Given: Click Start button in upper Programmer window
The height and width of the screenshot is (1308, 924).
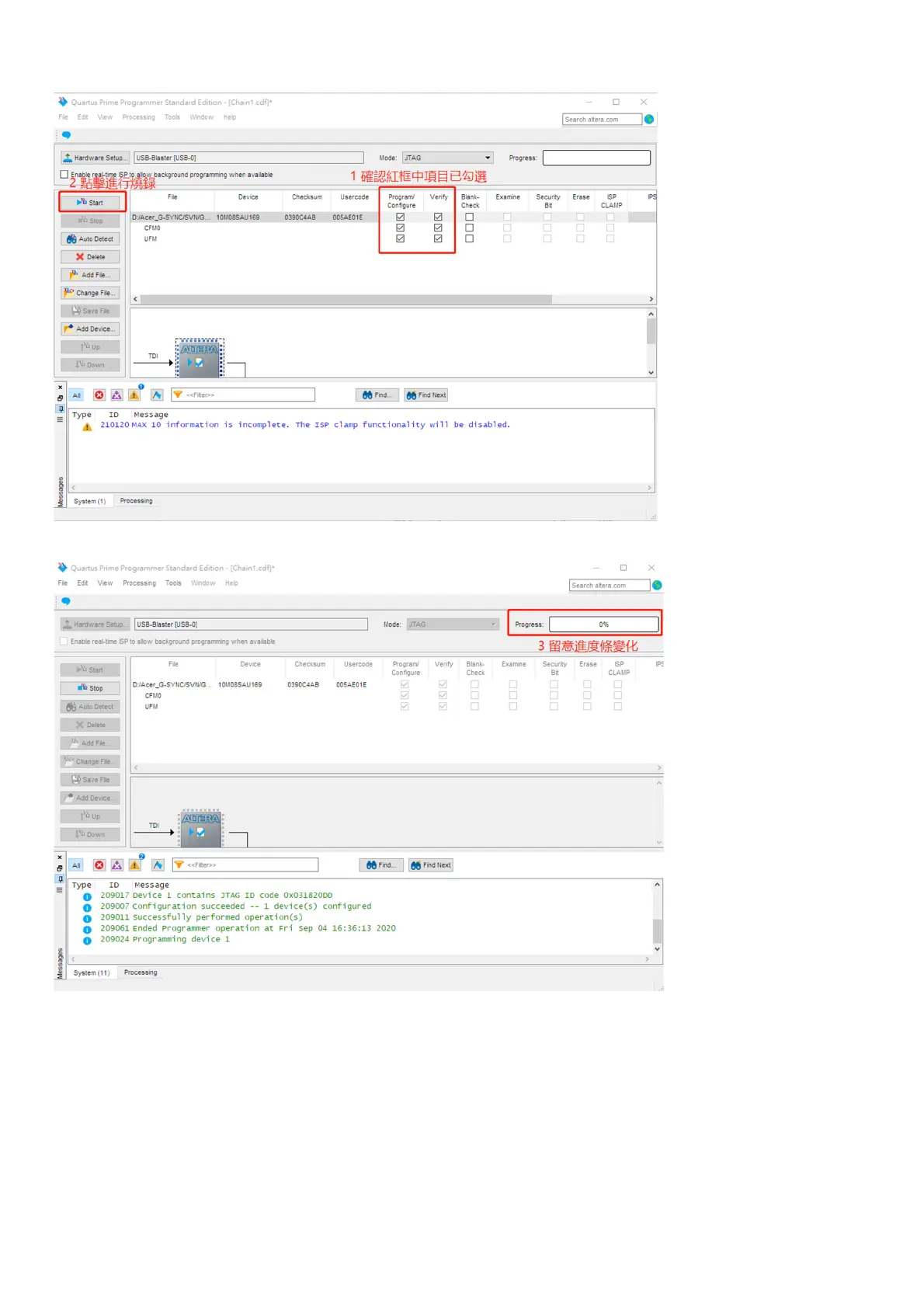Looking at the screenshot, I should (x=91, y=203).
